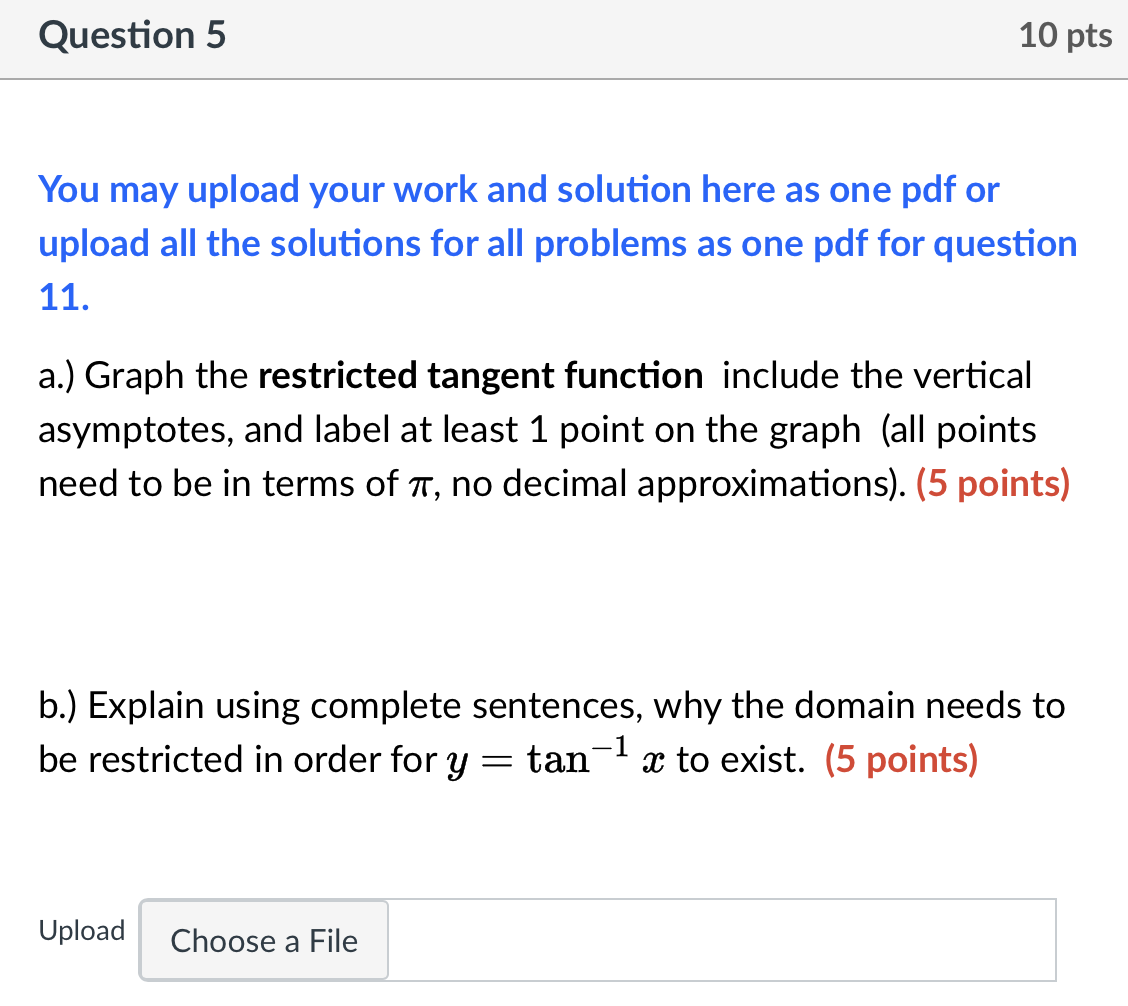Select the red (5 points) label in part a
The height and width of the screenshot is (1006, 1128).
[993, 483]
